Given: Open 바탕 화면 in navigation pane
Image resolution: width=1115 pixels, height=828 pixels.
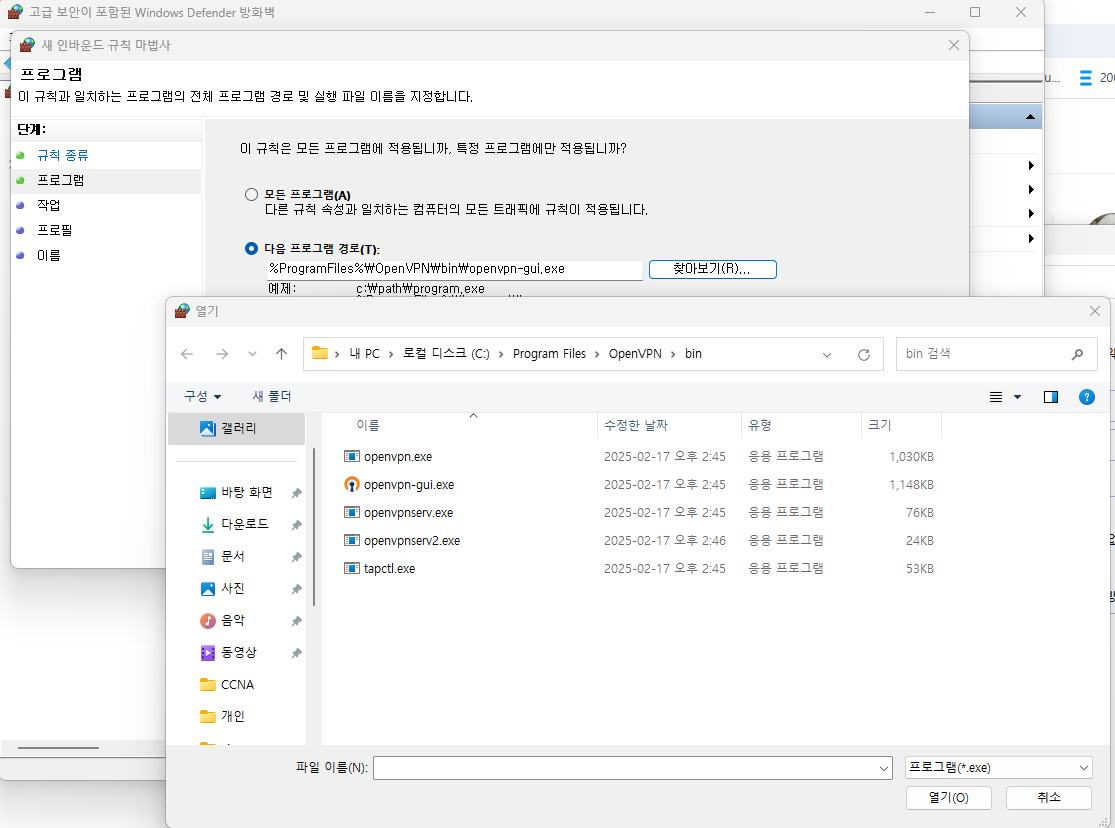Looking at the screenshot, I should (246, 492).
